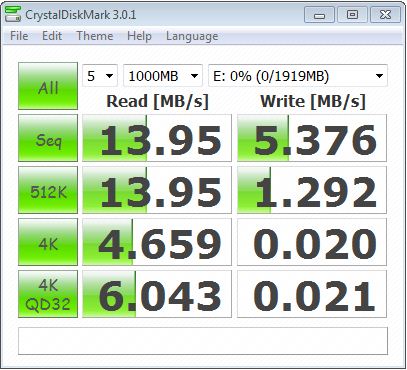Open the File menu

pyautogui.click(x=19, y=36)
